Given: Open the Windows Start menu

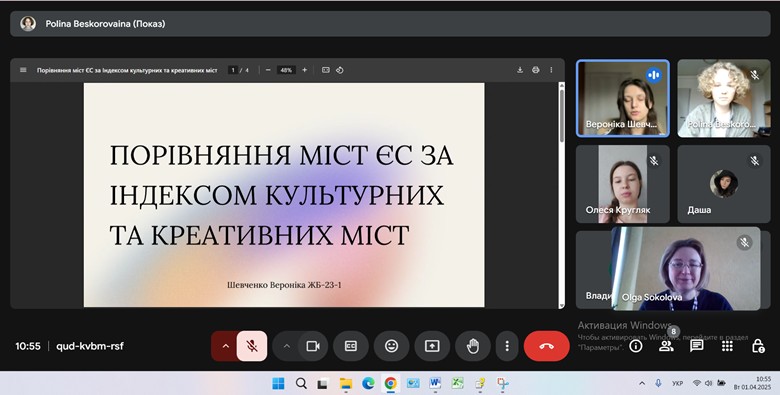Looking at the screenshot, I should tap(279, 383).
